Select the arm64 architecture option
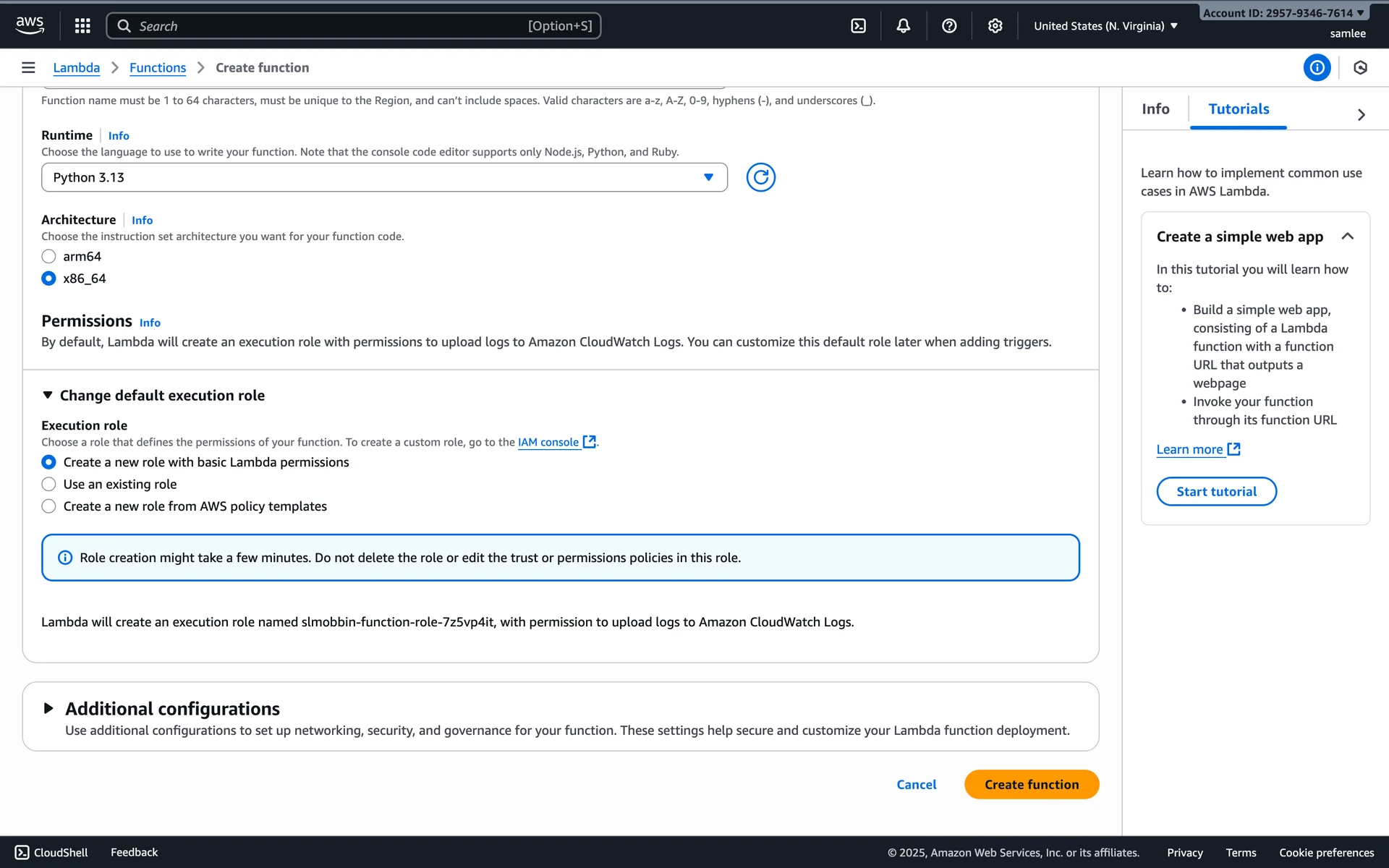The image size is (1389, 868). point(48,257)
